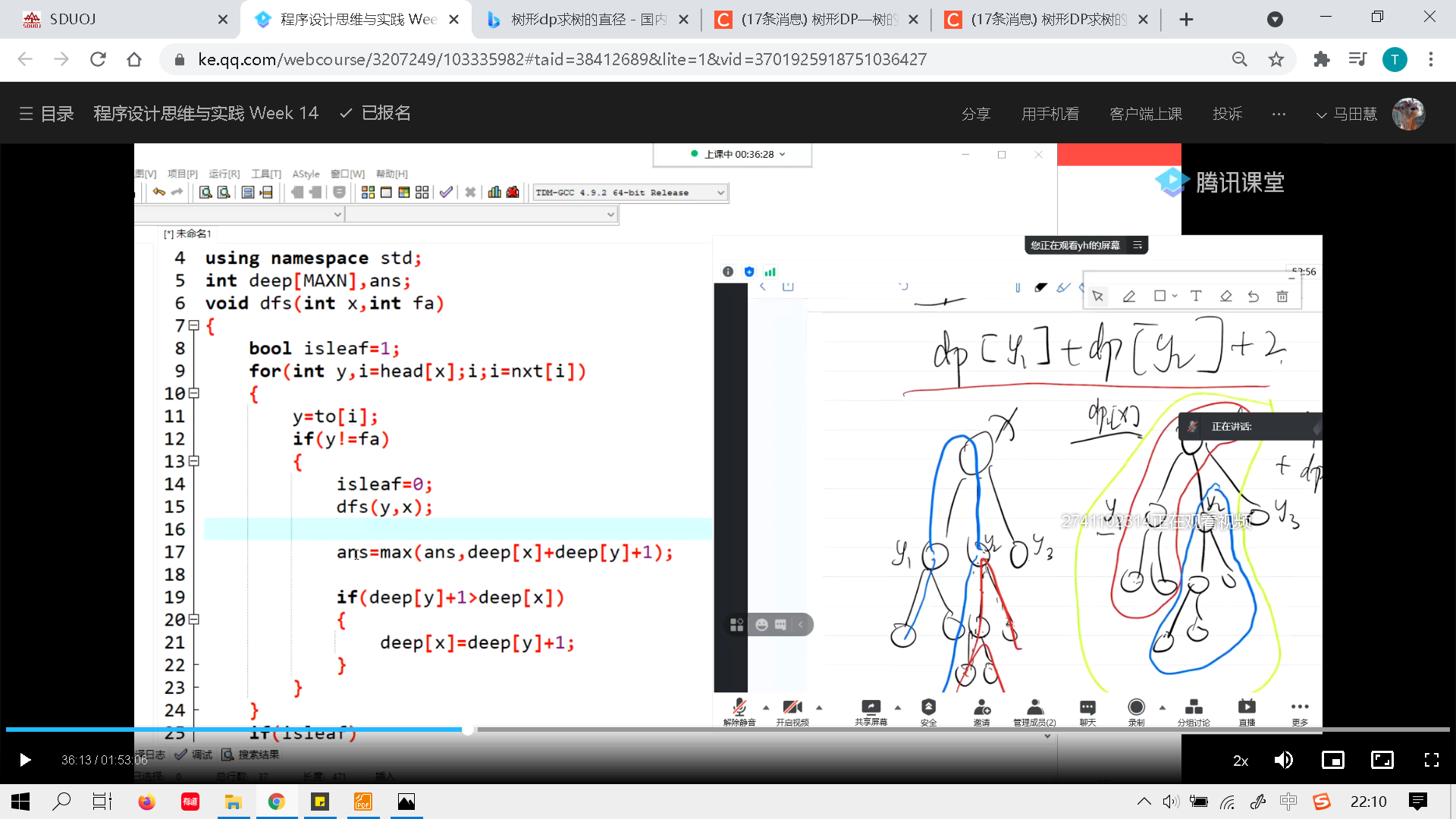Click the video progress bar handle
The width and height of the screenshot is (1456, 819).
click(468, 730)
